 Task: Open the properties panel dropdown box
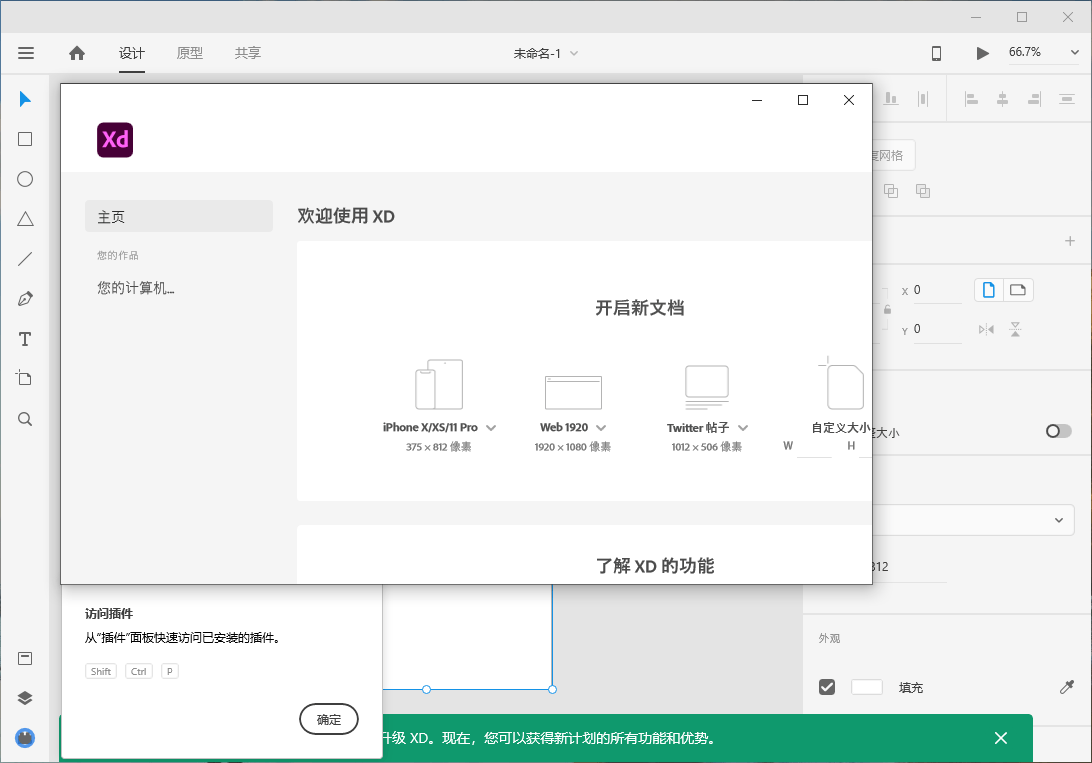tap(972, 520)
